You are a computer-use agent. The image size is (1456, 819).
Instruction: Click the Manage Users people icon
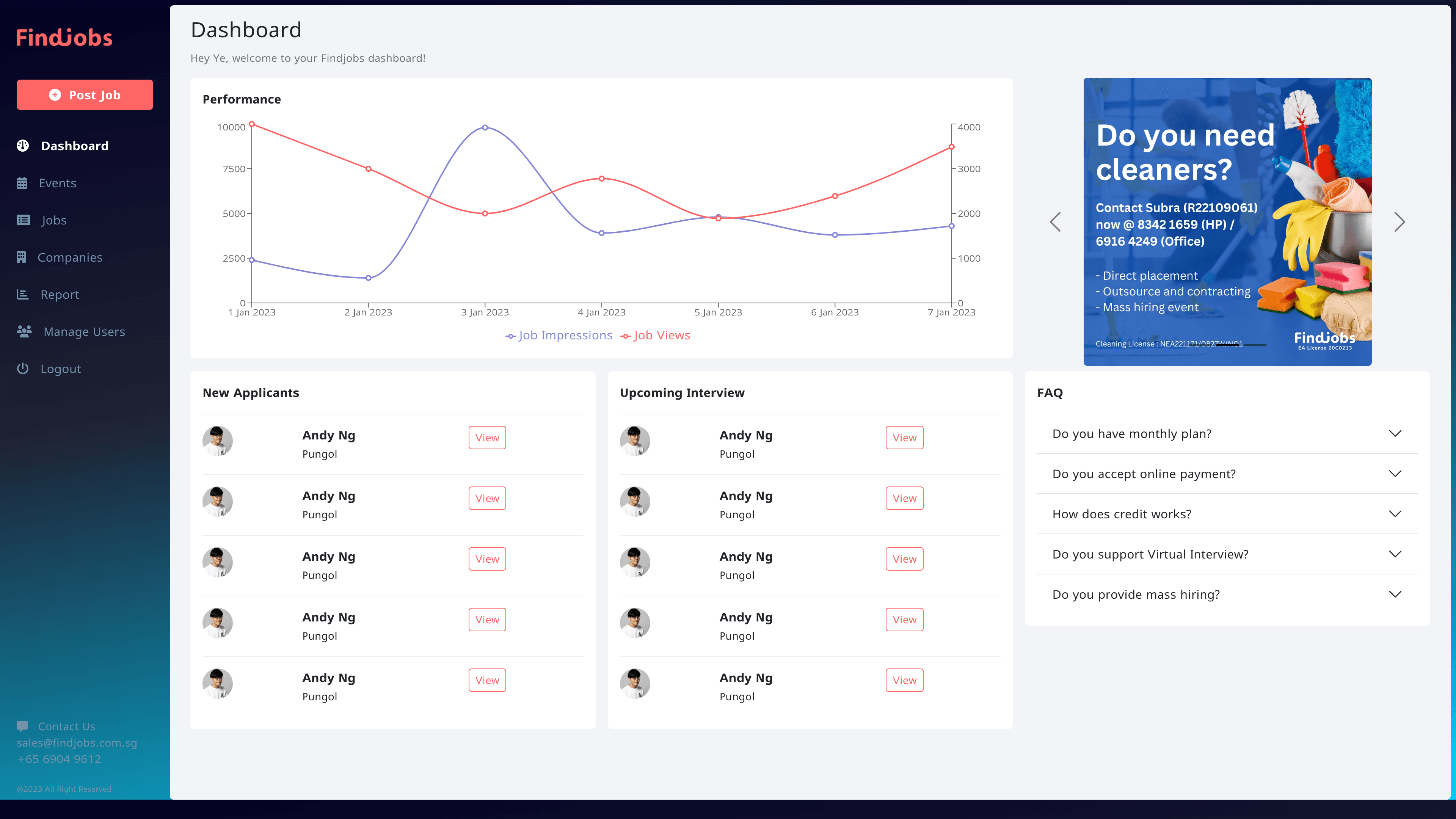point(24,331)
